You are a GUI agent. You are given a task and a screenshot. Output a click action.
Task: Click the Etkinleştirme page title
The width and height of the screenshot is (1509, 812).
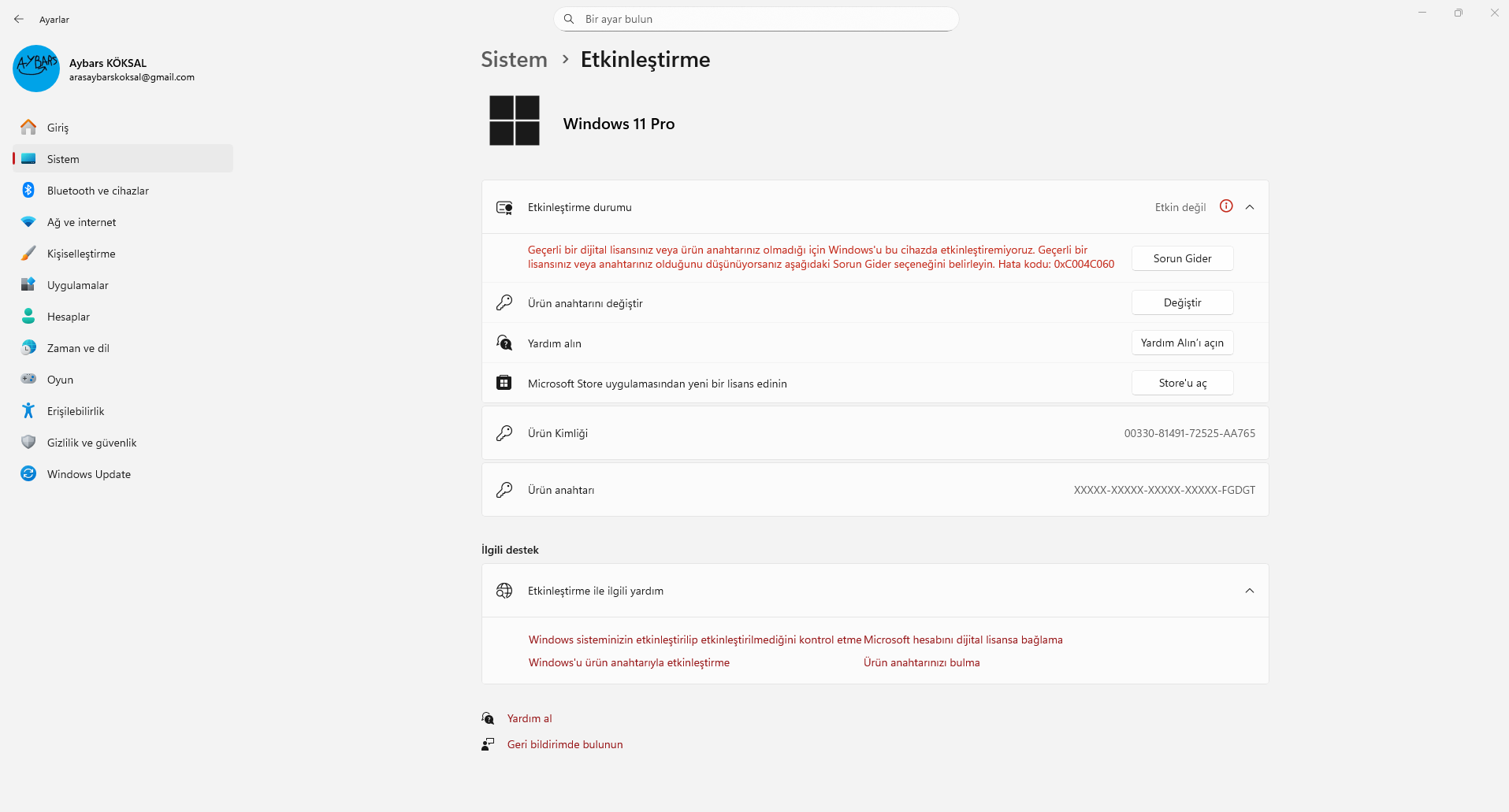click(x=645, y=60)
